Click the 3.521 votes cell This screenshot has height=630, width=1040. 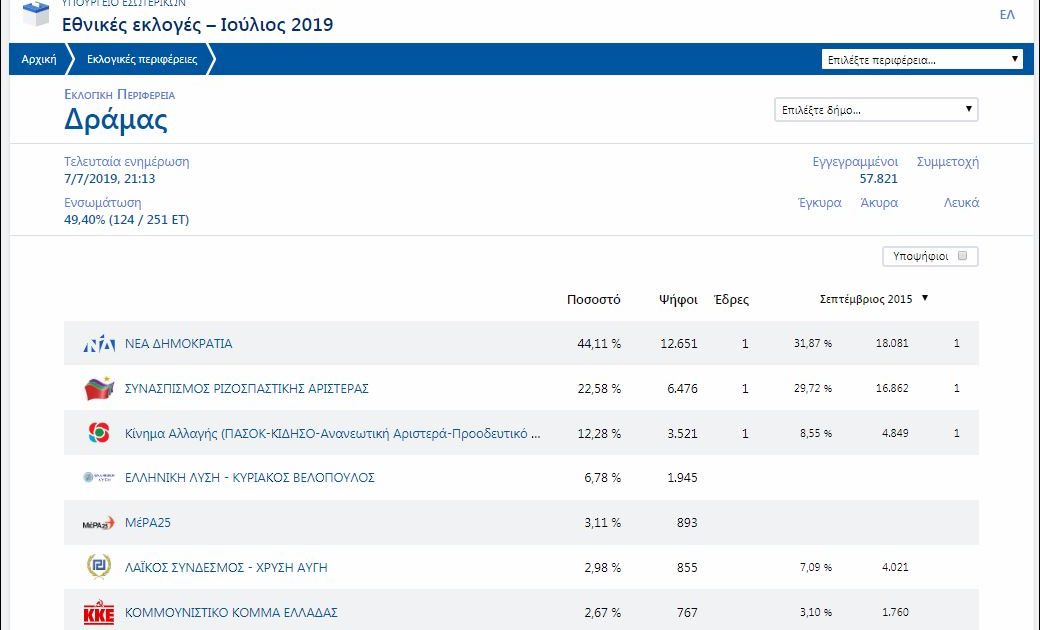tap(682, 434)
